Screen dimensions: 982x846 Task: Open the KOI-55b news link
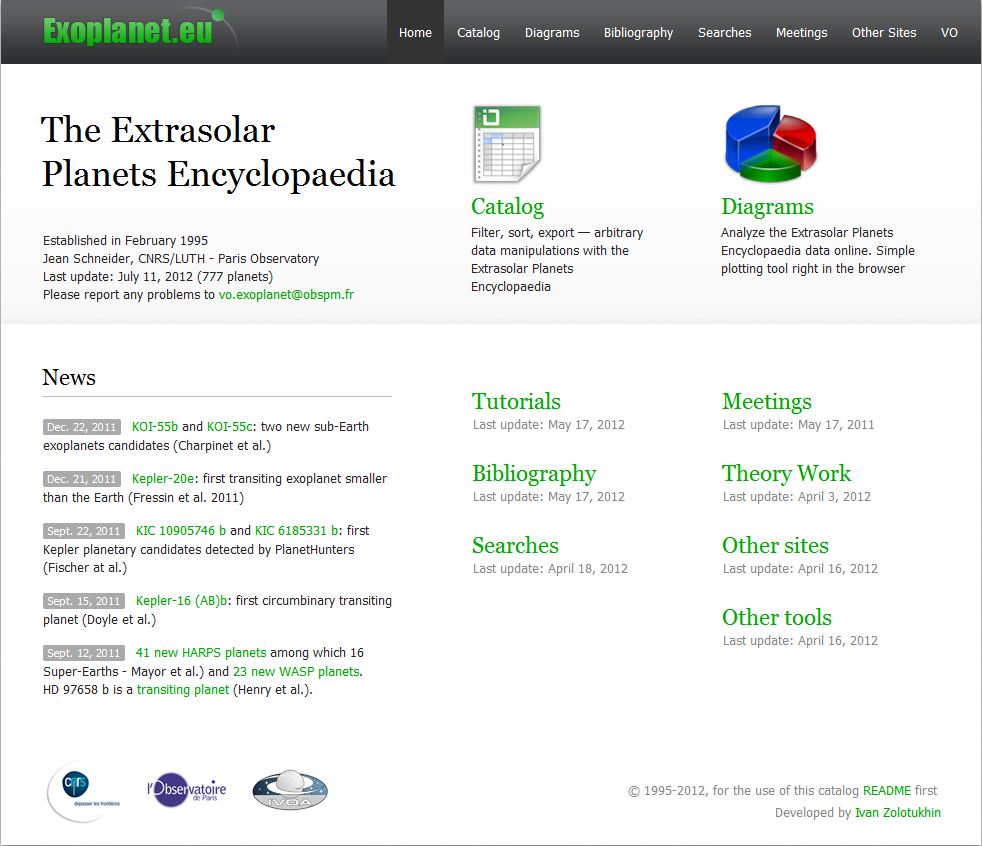coord(155,426)
